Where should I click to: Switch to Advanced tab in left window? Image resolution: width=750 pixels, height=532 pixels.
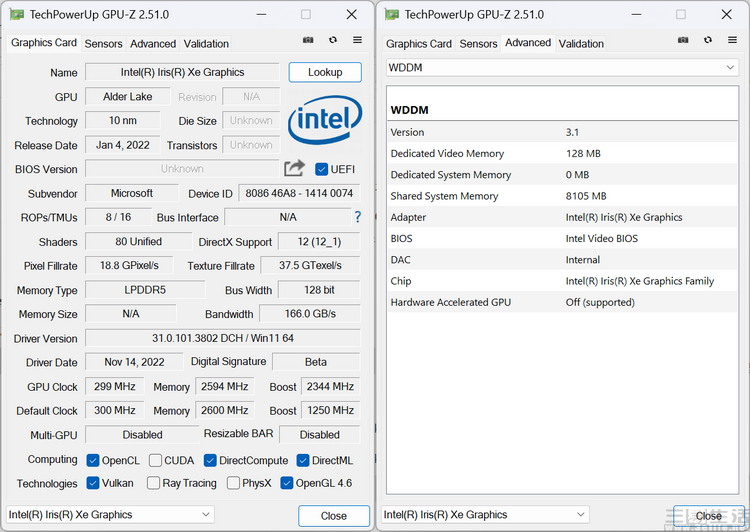[153, 44]
